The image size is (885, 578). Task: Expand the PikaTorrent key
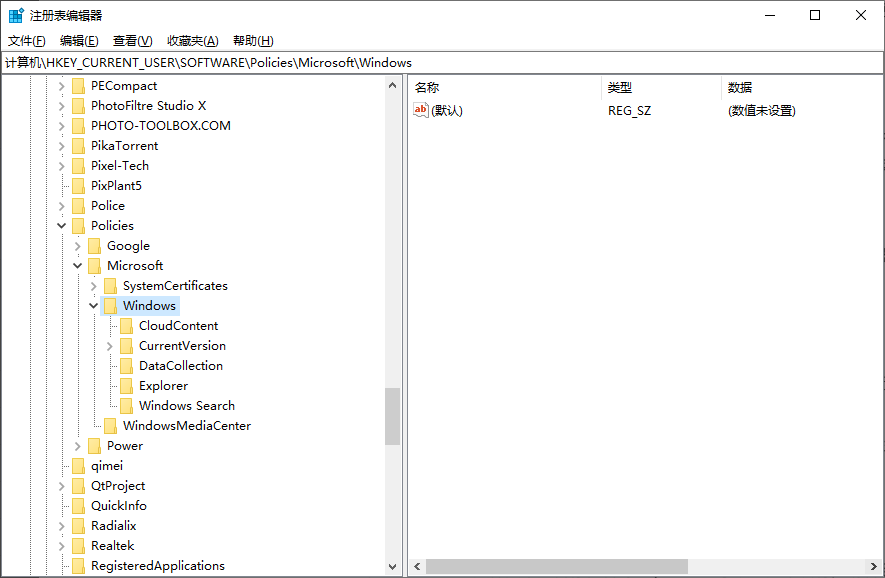coord(61,145)
